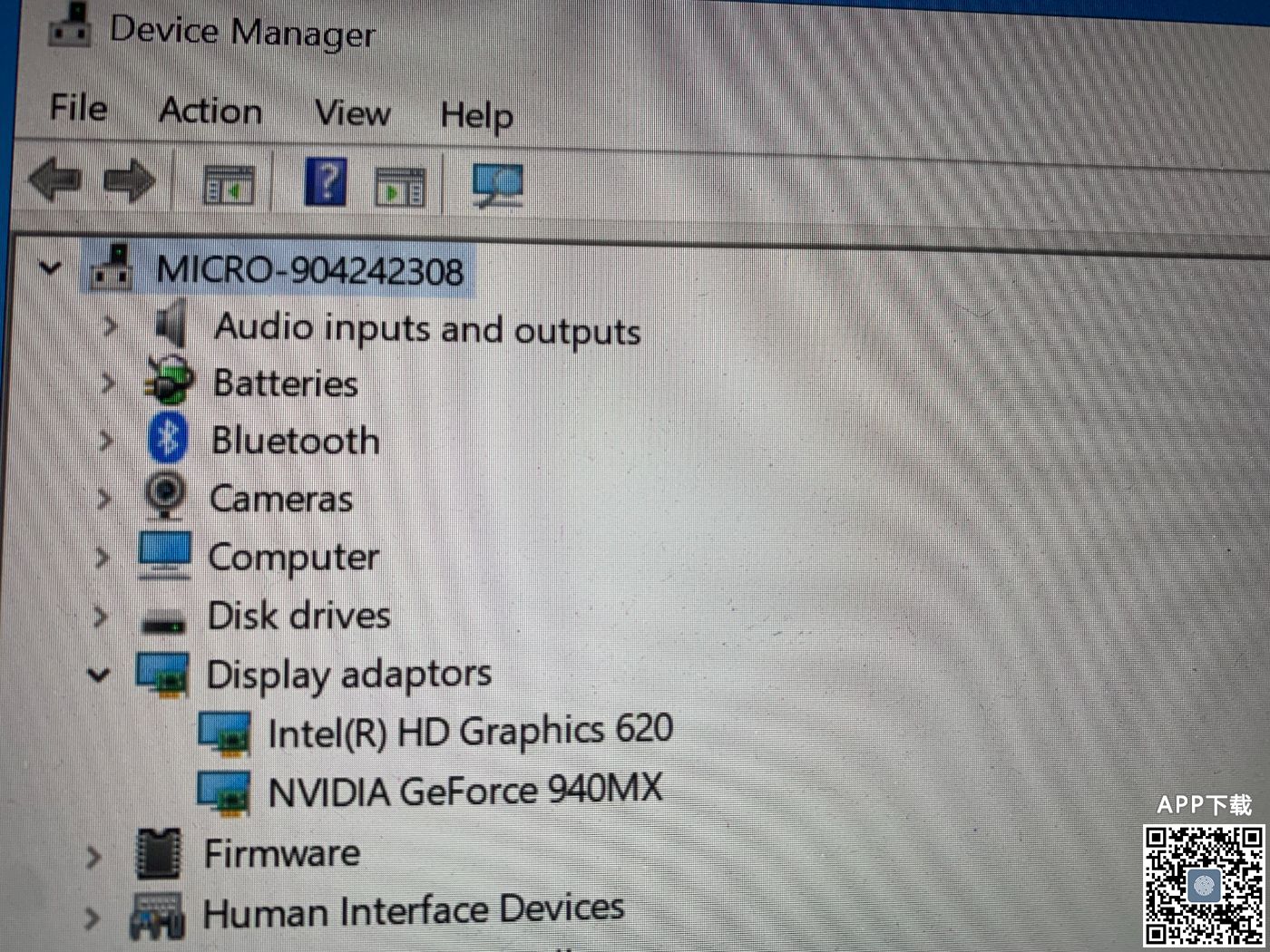Expand the Audio inputs and outputs node
Screen dimensions: 1270x952
[110, 325]
